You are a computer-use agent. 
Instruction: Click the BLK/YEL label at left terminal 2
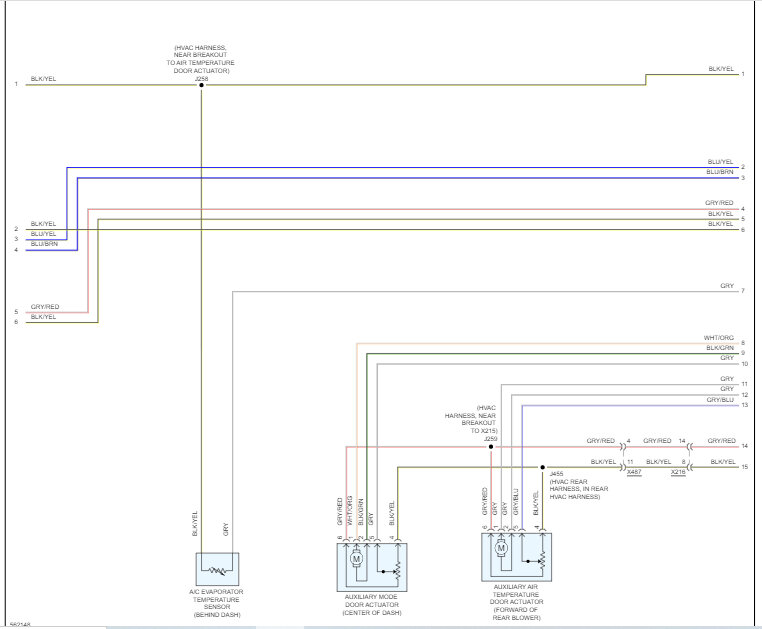coord(43,224)
